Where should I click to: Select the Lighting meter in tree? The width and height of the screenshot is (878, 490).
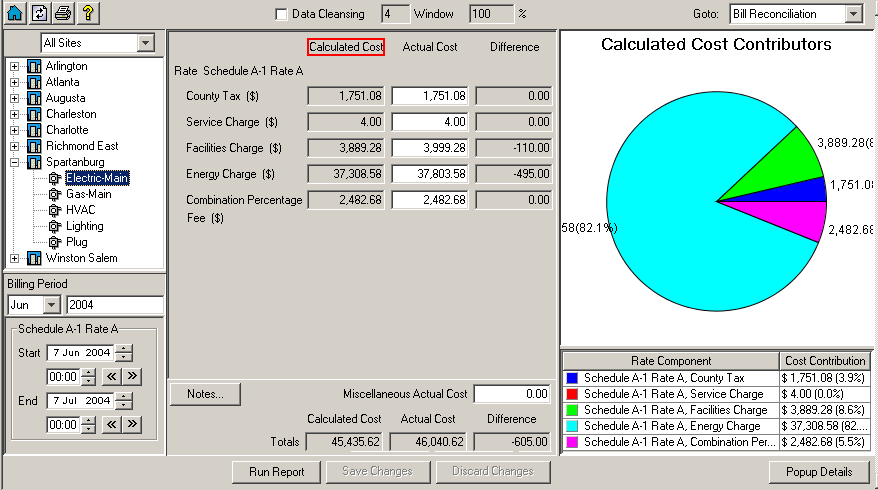tap(84, 226)
